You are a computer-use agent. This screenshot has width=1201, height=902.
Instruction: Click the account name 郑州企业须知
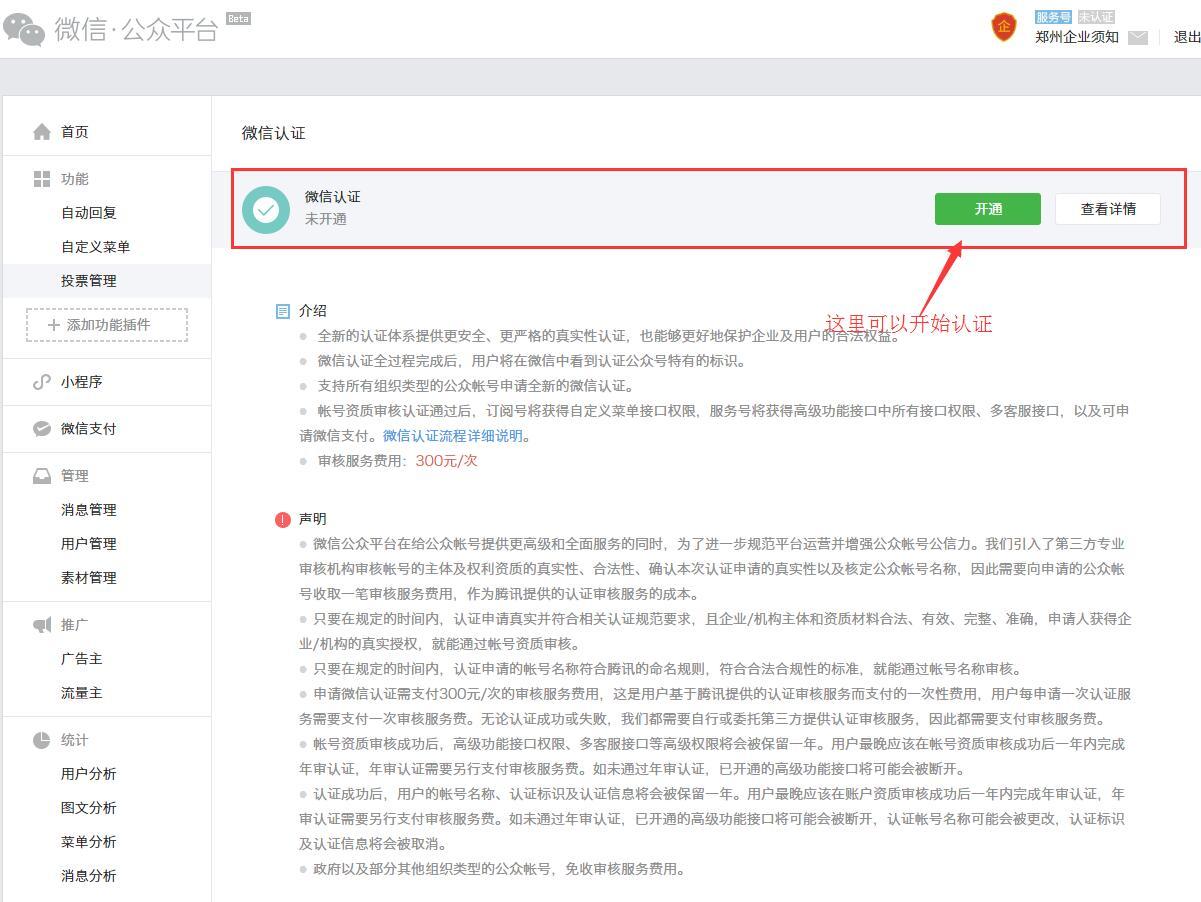click(x=1076, y=37)
